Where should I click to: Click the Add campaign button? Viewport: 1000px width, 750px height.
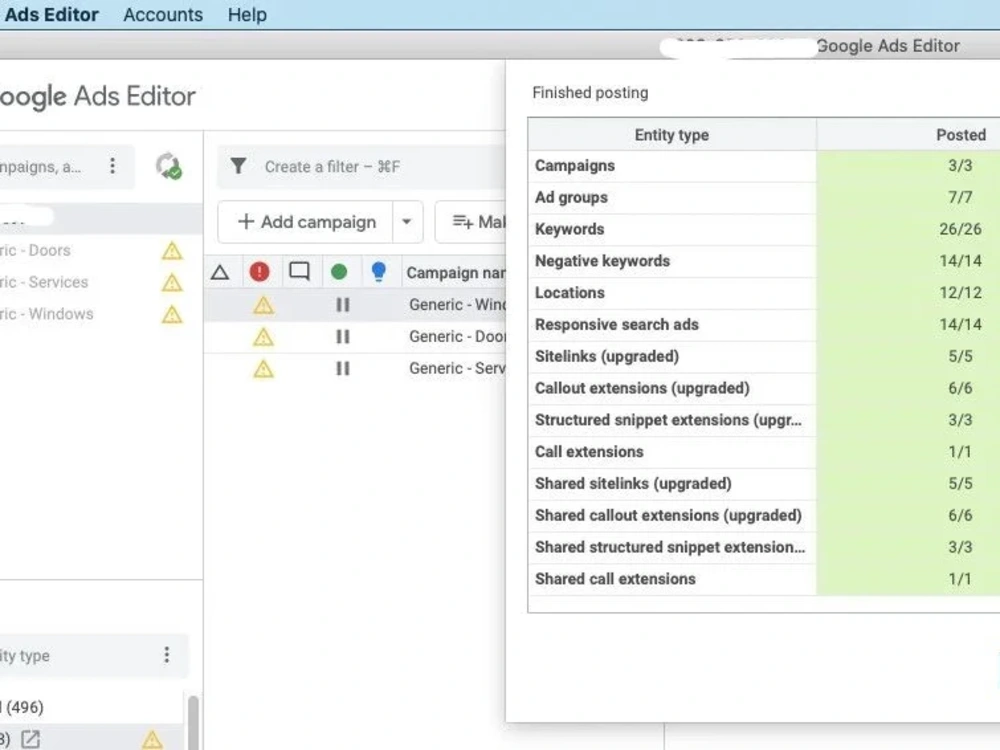[306, 222]
